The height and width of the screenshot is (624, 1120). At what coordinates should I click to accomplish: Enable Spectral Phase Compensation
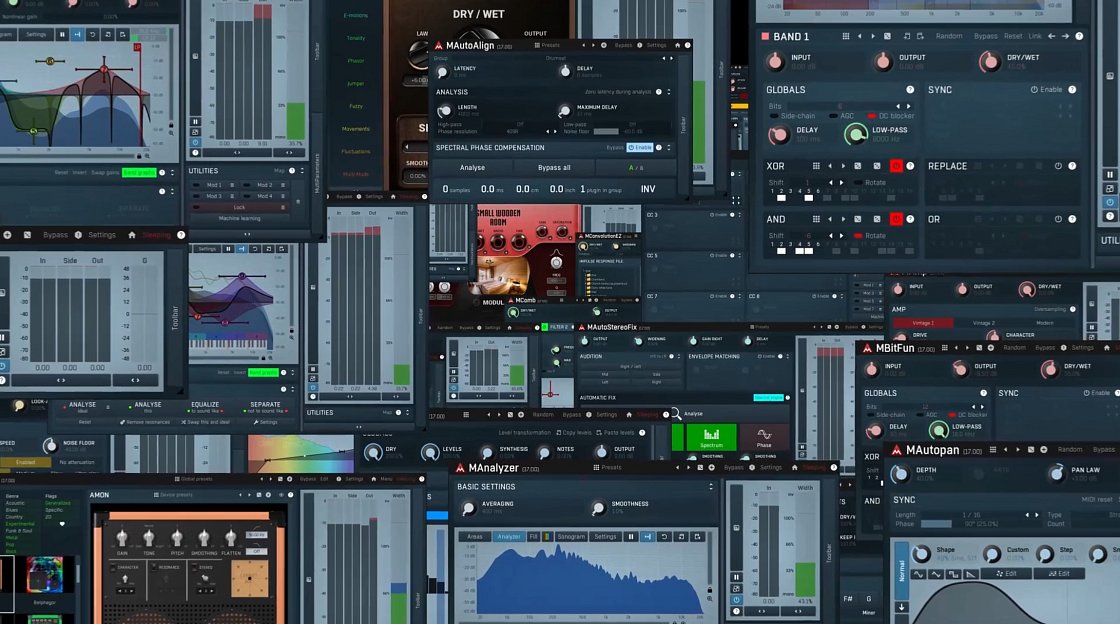(x=639, y=148)
